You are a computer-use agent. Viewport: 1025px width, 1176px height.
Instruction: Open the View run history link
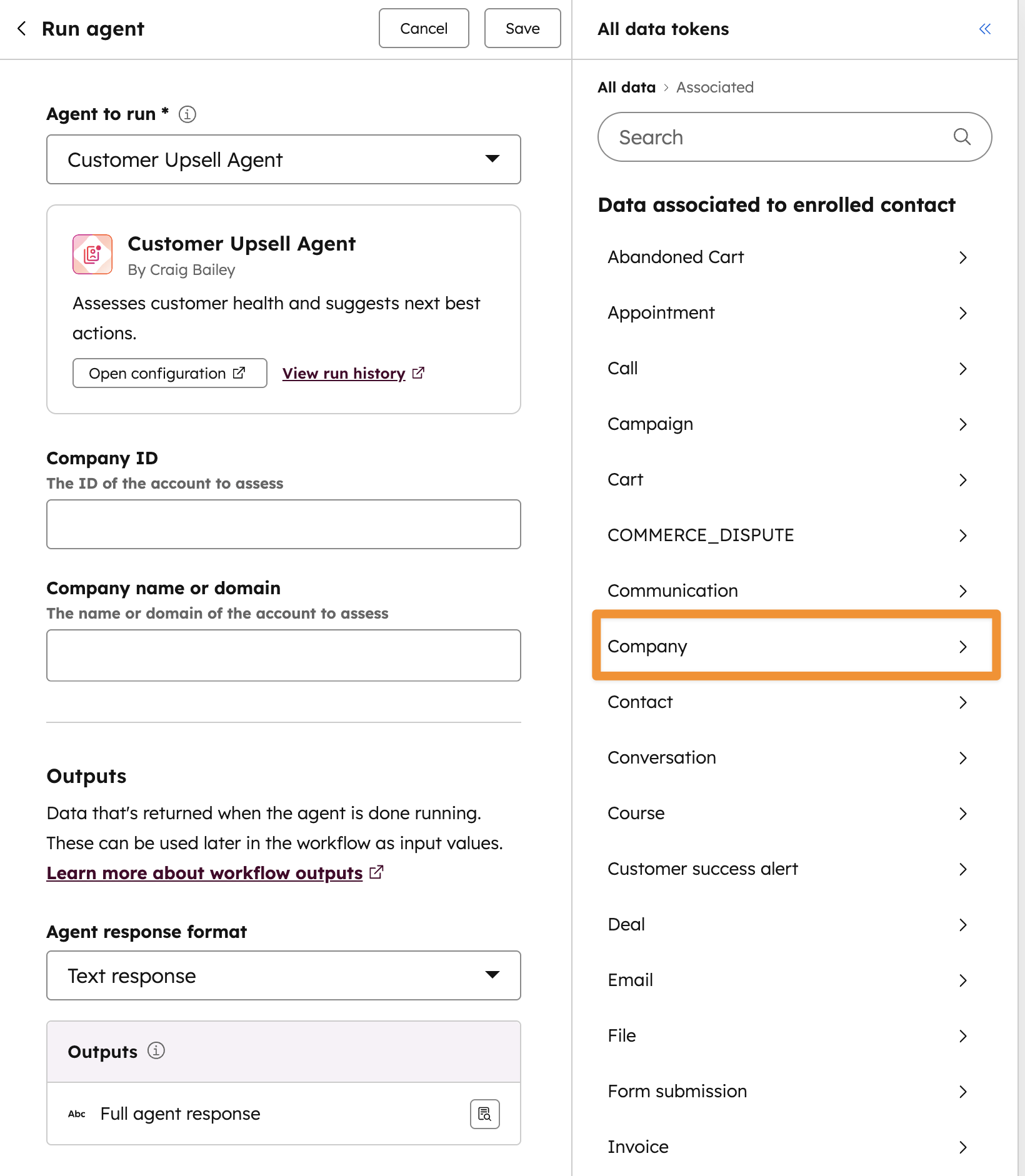344,372
